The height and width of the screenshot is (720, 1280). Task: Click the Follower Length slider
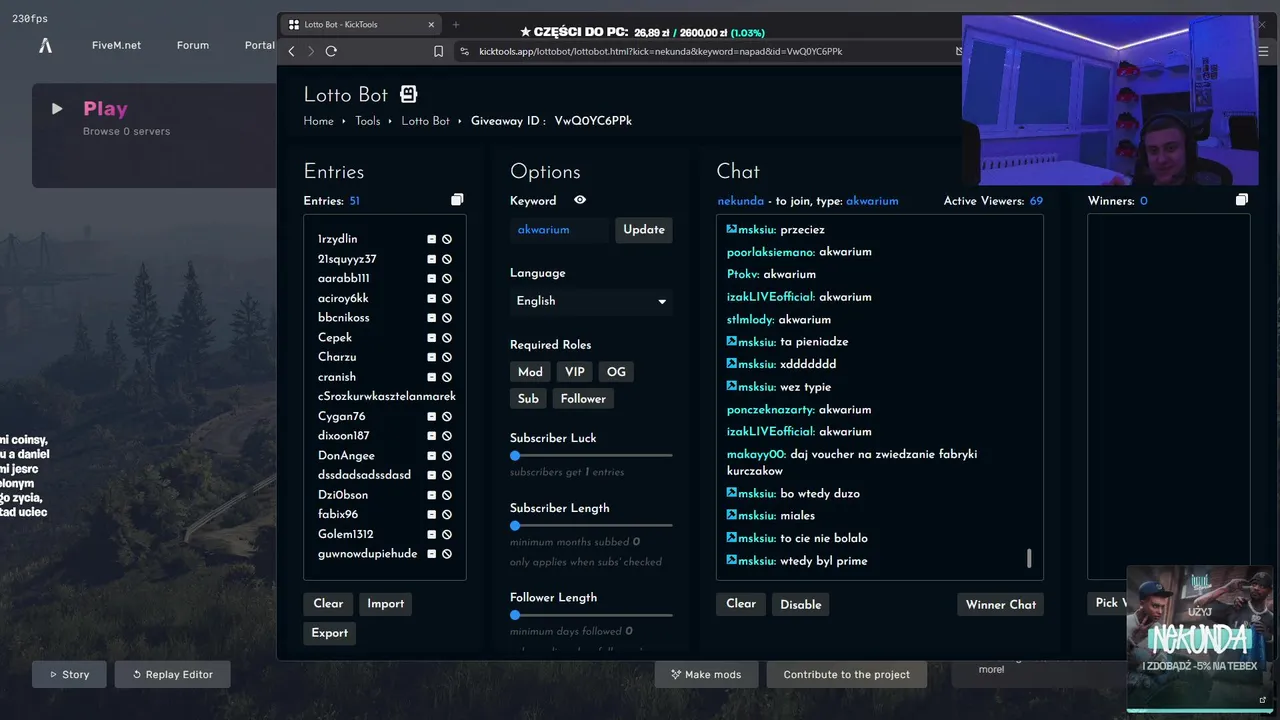click(591, 615)
